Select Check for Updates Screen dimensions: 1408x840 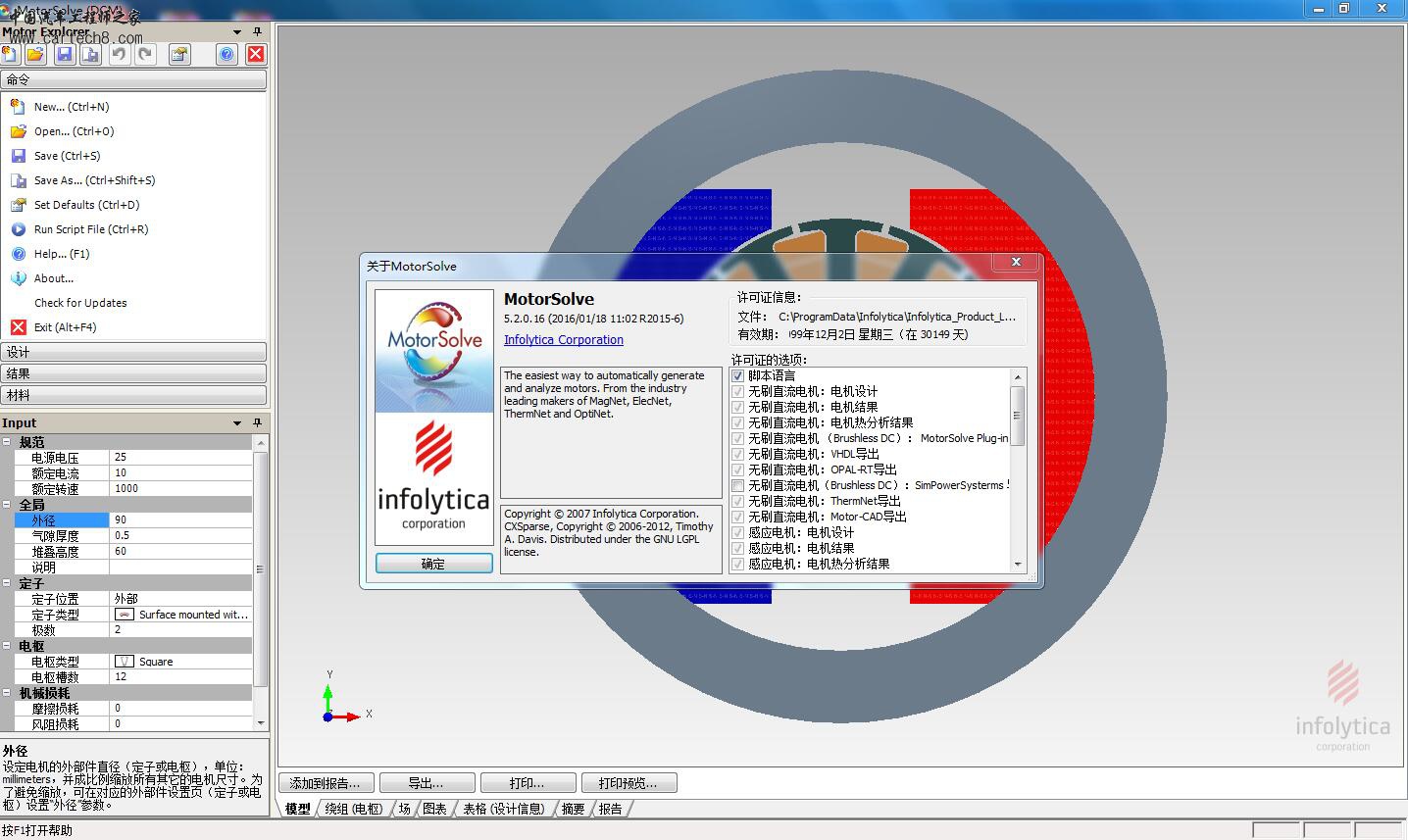pyautogui.click(x=80, y=303)
